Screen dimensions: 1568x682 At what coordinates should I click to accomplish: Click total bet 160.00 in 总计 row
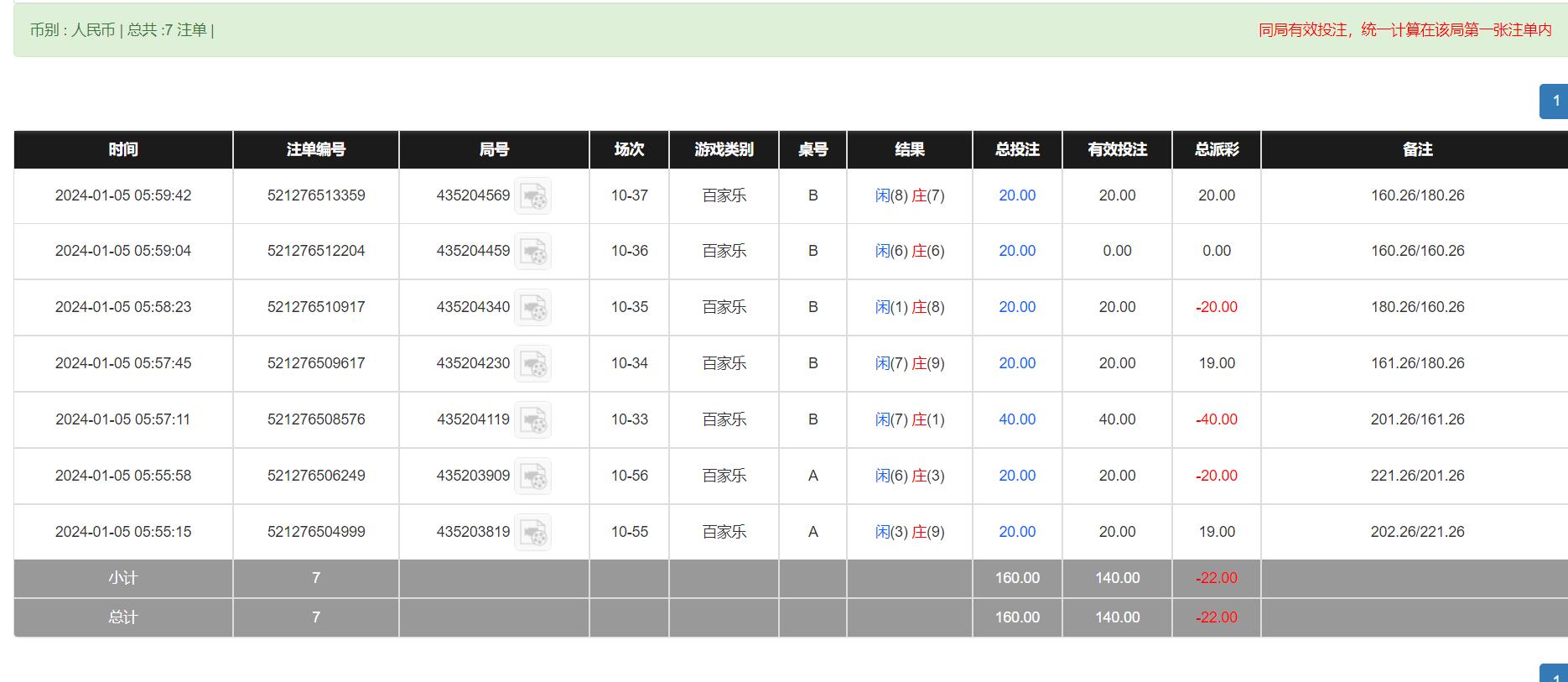pos(1017,617)
